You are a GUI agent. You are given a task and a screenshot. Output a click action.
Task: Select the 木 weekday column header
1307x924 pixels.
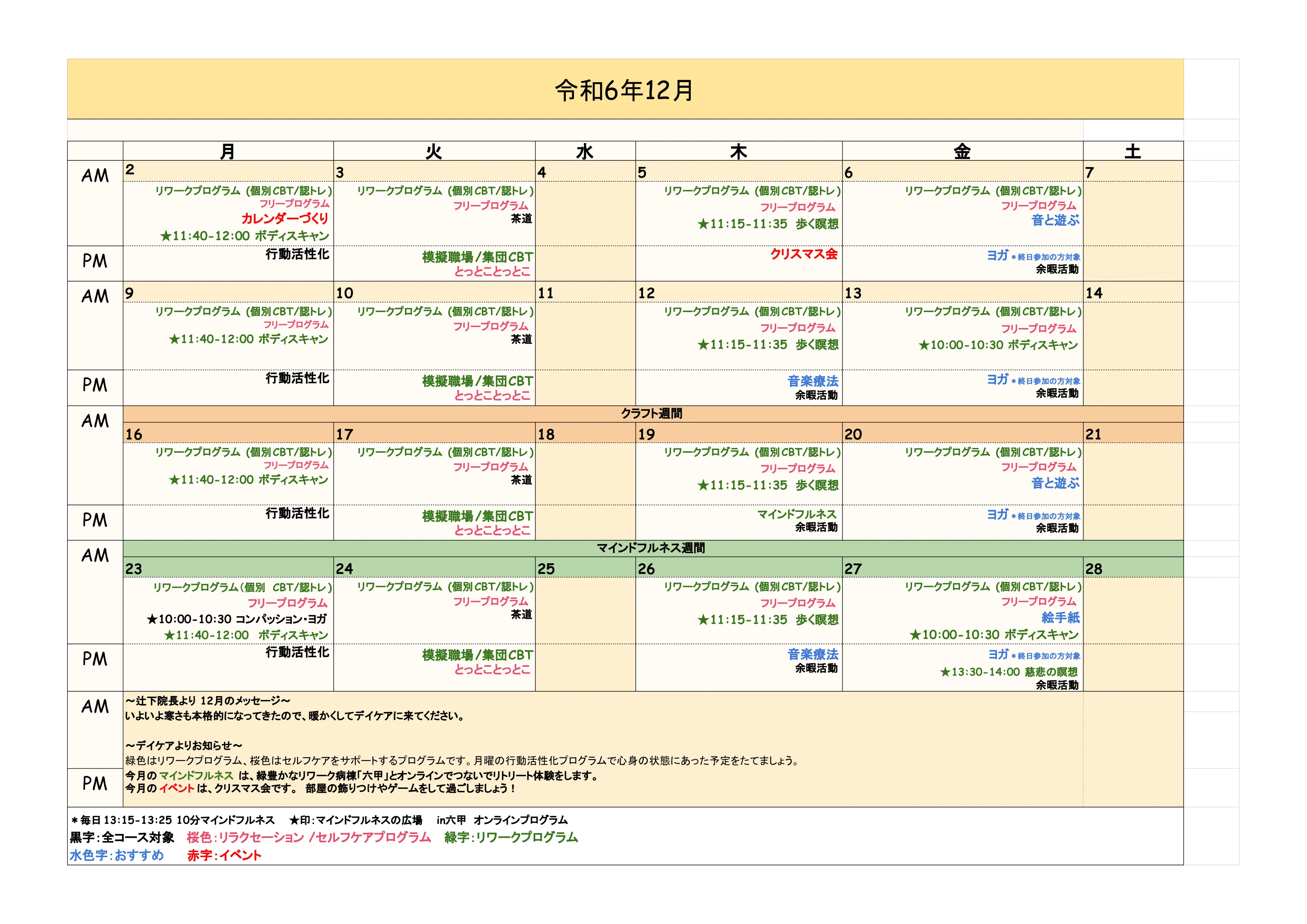pos(738,151)
